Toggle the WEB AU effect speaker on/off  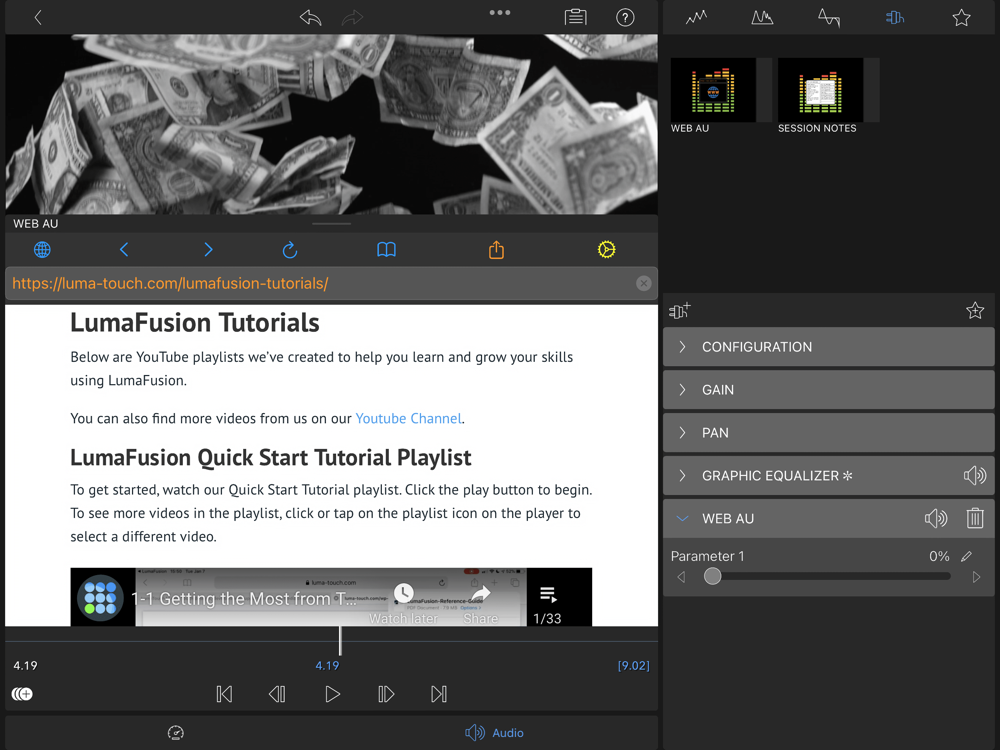click(x=936, y=518)
